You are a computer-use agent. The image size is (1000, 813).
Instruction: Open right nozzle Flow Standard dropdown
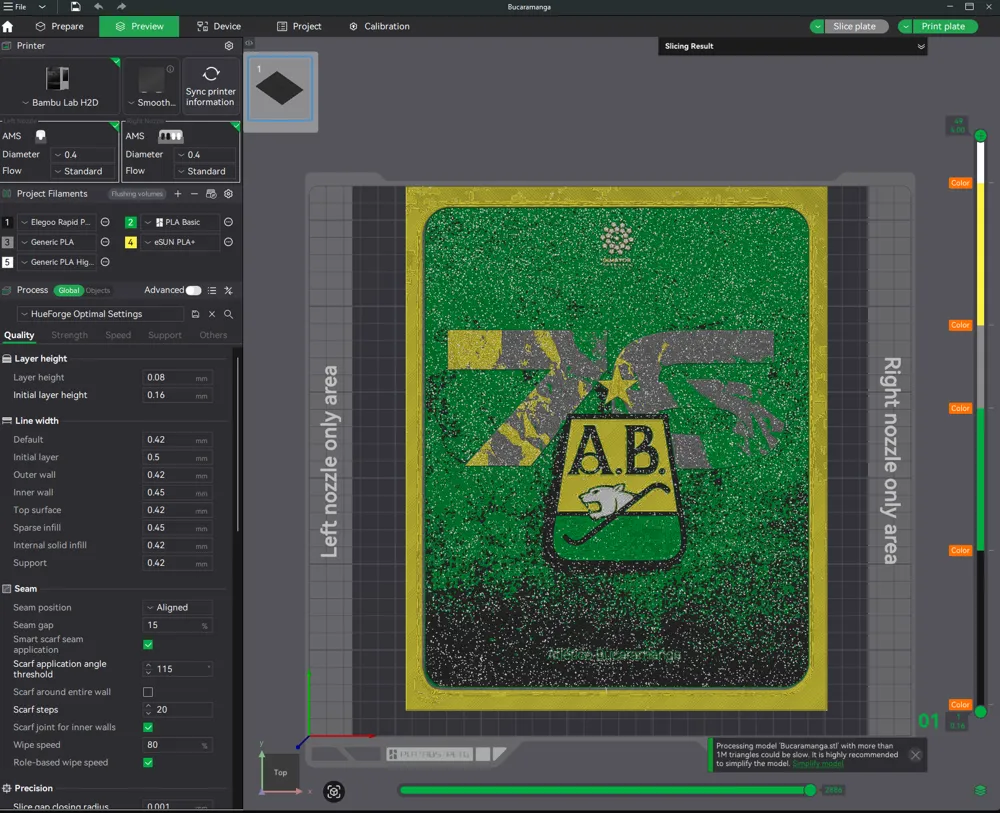click(206, 171)
